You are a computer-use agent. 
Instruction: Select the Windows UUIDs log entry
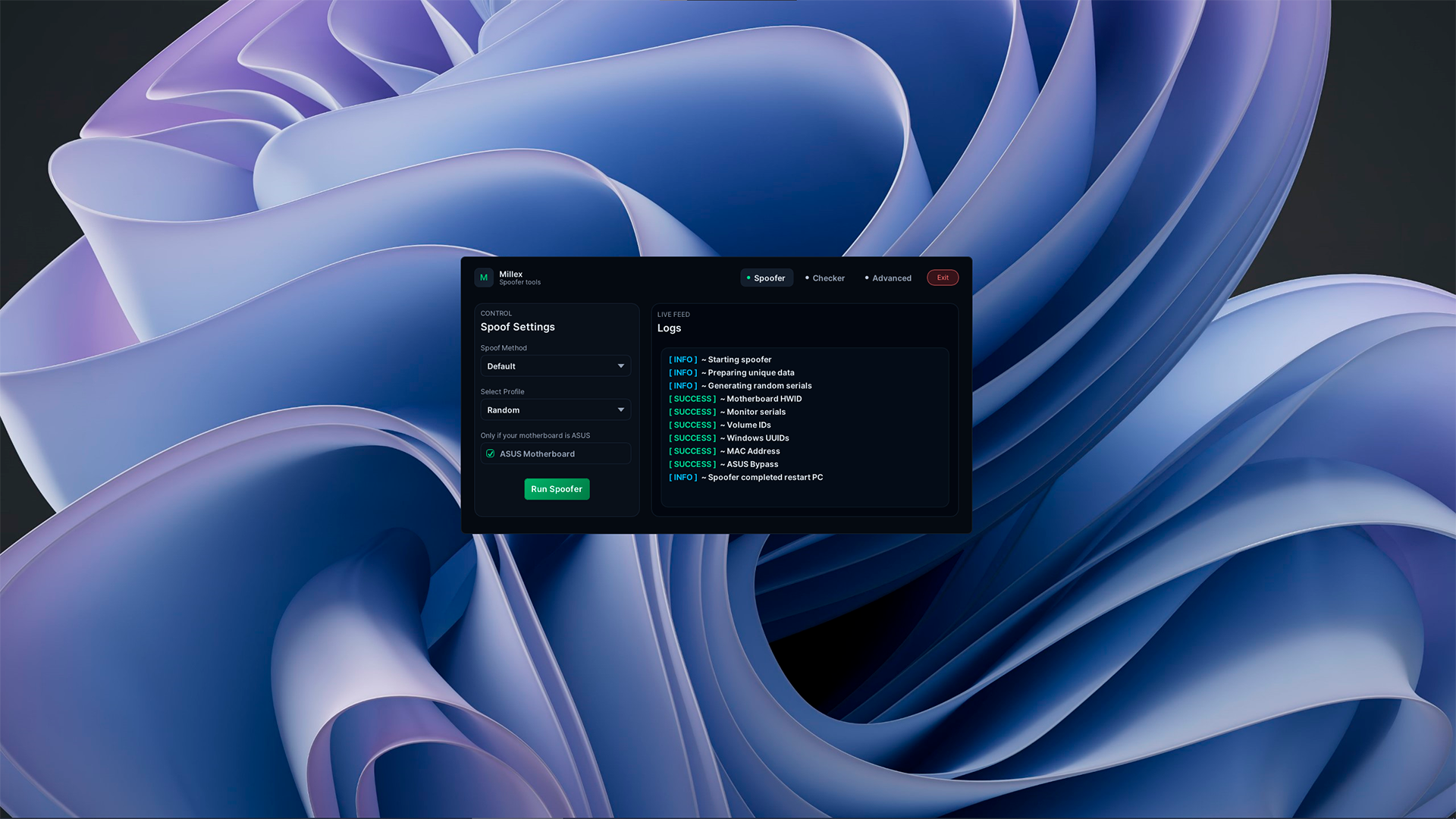click(x=757, y=438)
